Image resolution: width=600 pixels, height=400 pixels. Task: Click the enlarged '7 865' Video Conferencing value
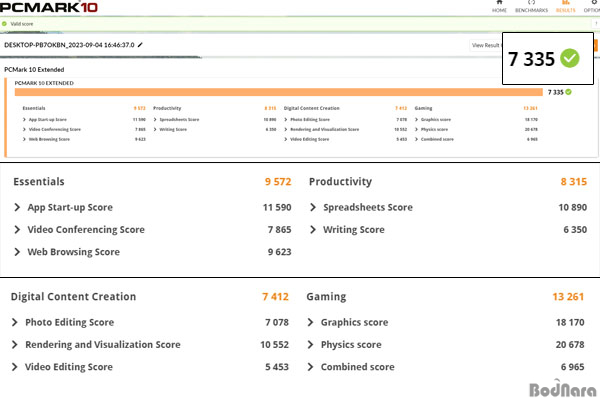(280, 230)
